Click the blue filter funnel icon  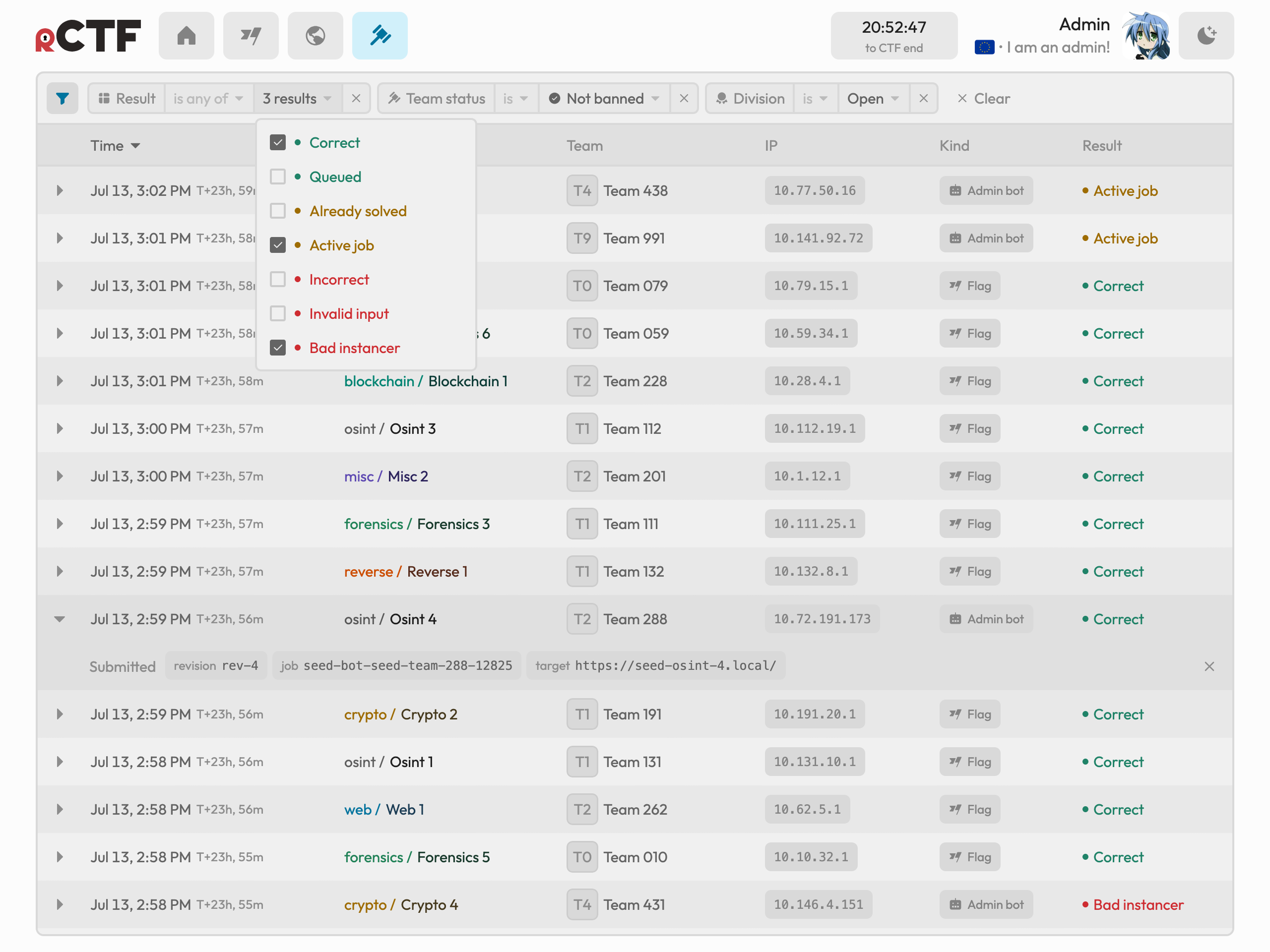(63, 98)
